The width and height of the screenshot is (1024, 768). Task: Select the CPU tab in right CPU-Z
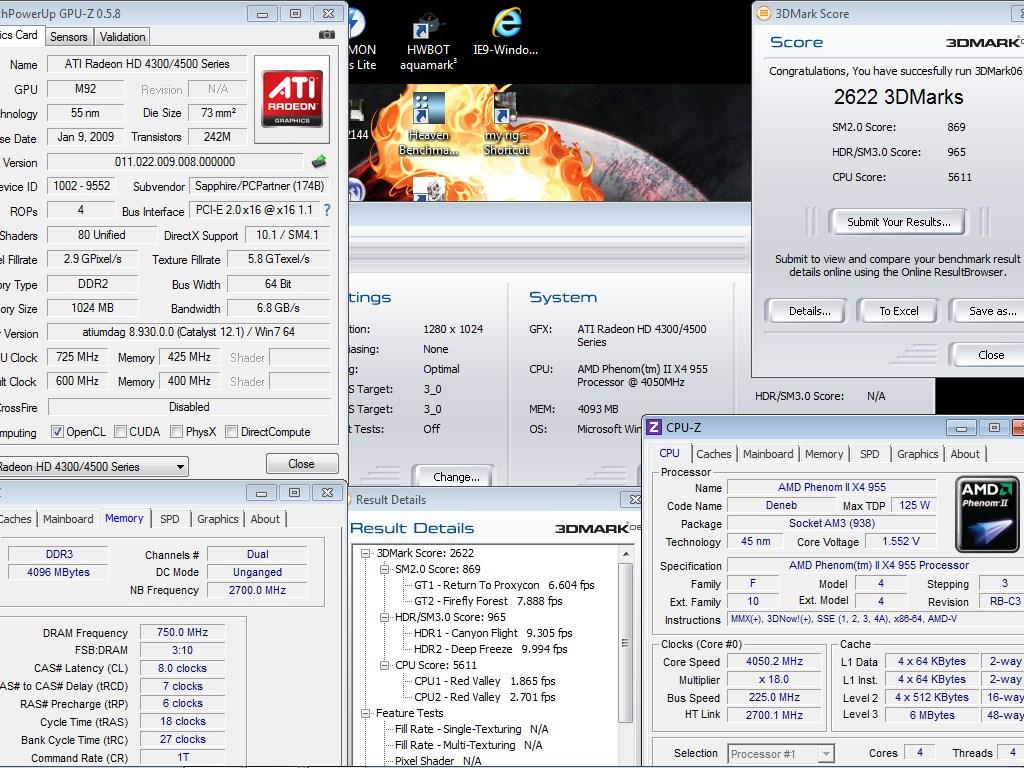click(669, 453)
